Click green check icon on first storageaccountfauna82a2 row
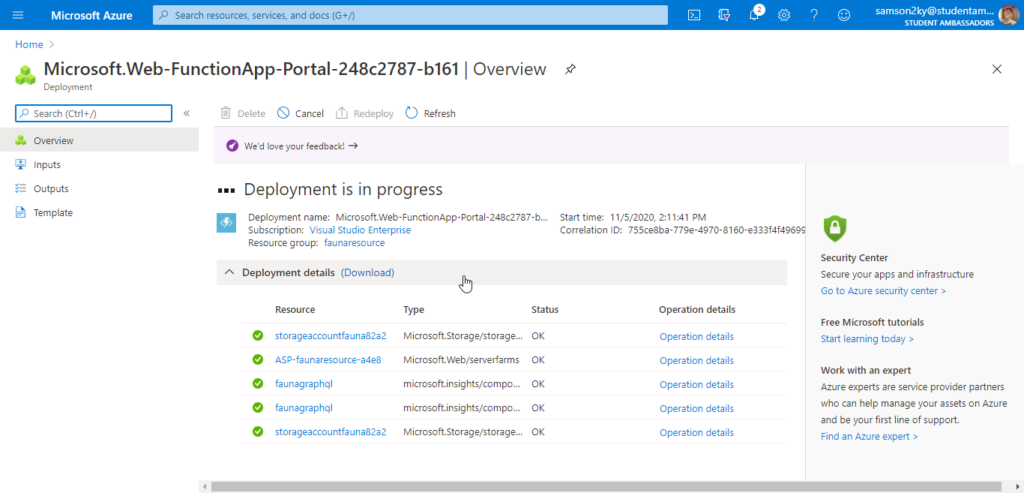This screenshot has height=493, width=1024. (x=257, y=336)
